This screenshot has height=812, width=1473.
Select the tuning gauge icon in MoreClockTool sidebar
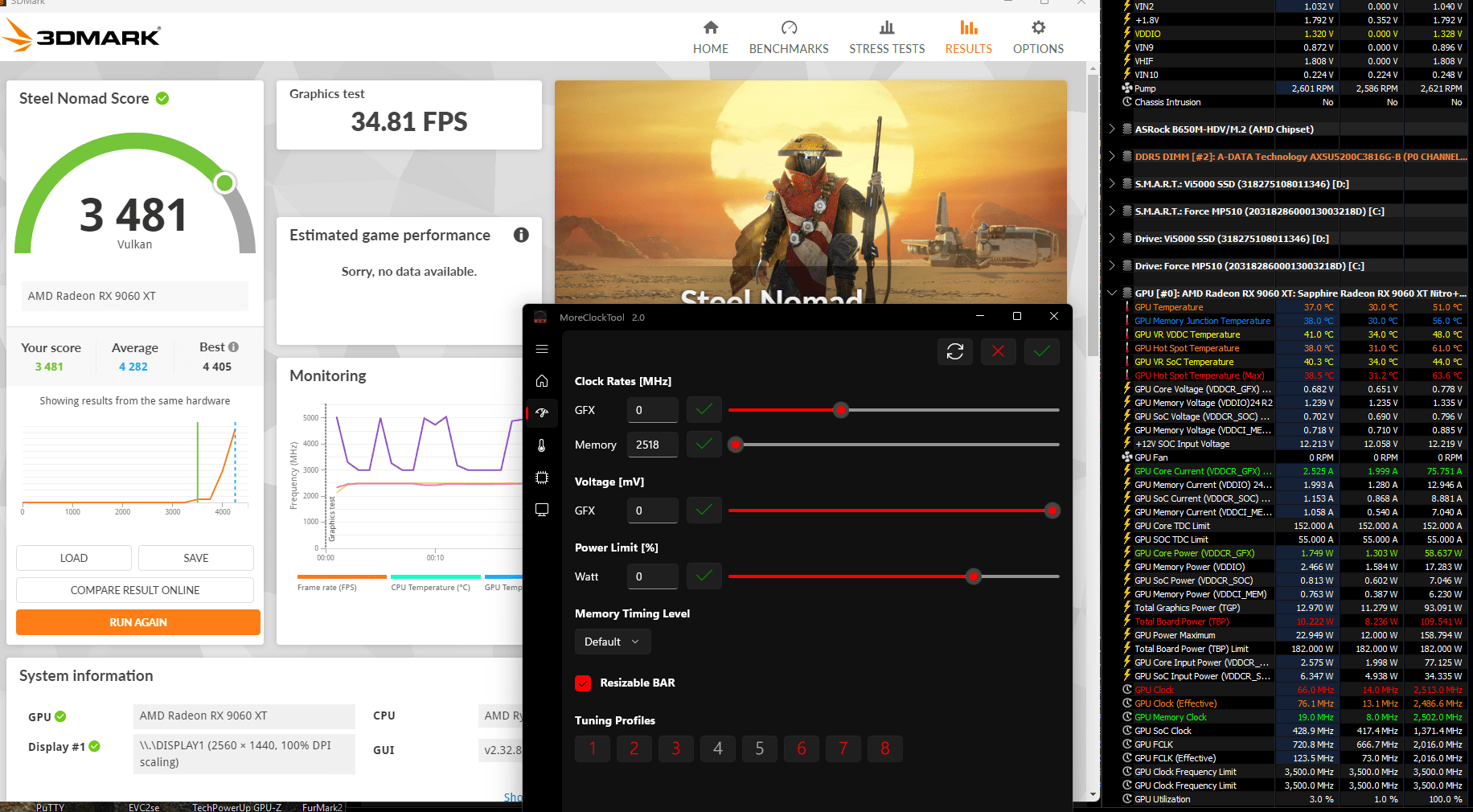click(542, 412)
